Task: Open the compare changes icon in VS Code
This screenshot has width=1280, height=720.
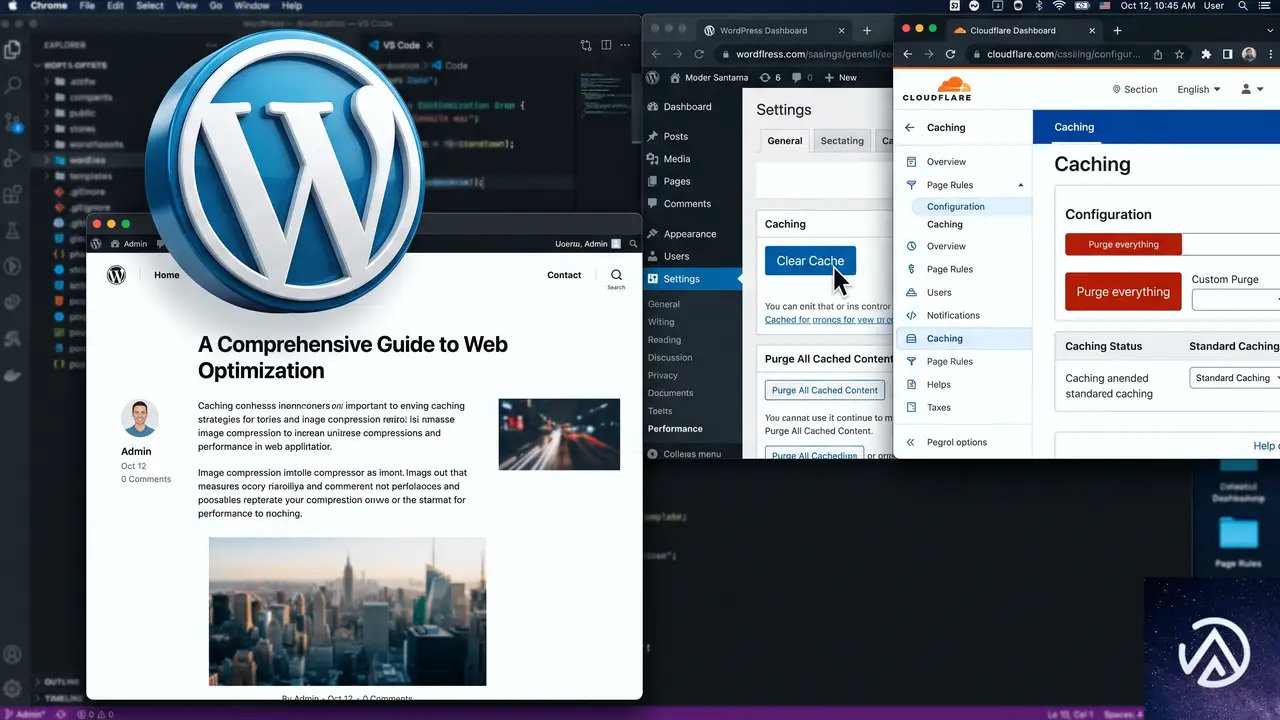Action: coord(586,45)
